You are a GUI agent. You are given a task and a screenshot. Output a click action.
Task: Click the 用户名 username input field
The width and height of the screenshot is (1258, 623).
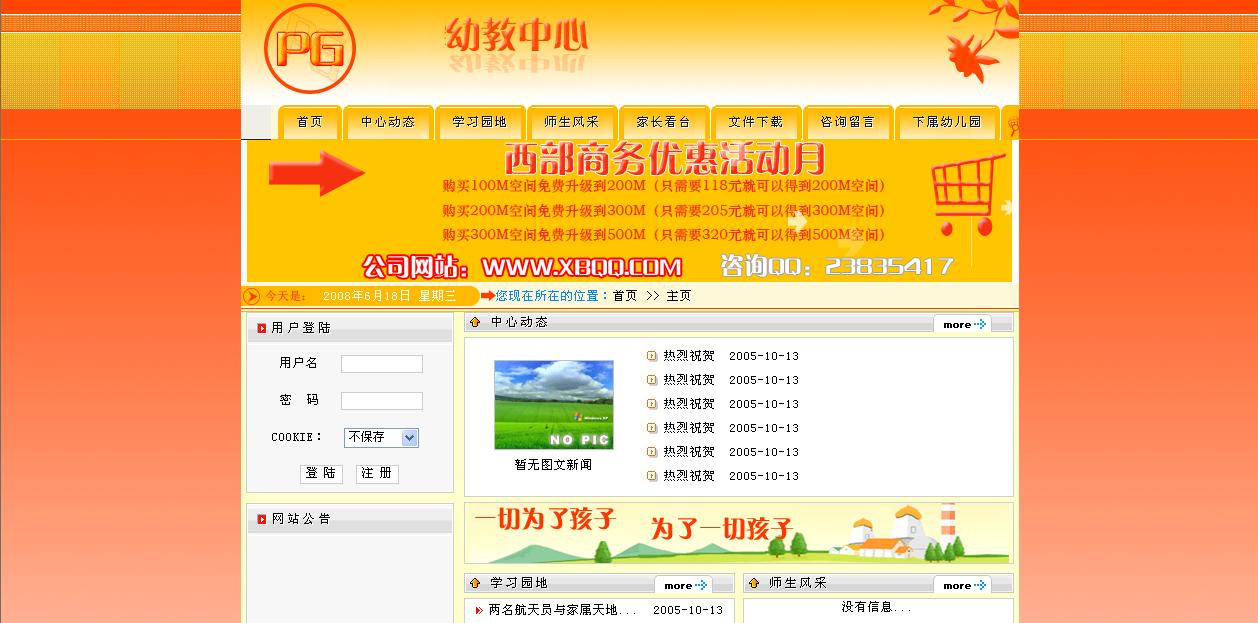tap(381, 363)
